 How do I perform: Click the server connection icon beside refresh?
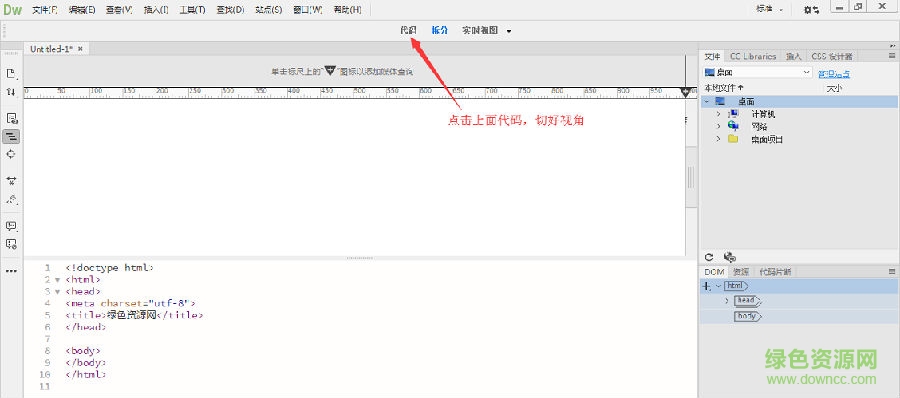[x=730, y=257]
